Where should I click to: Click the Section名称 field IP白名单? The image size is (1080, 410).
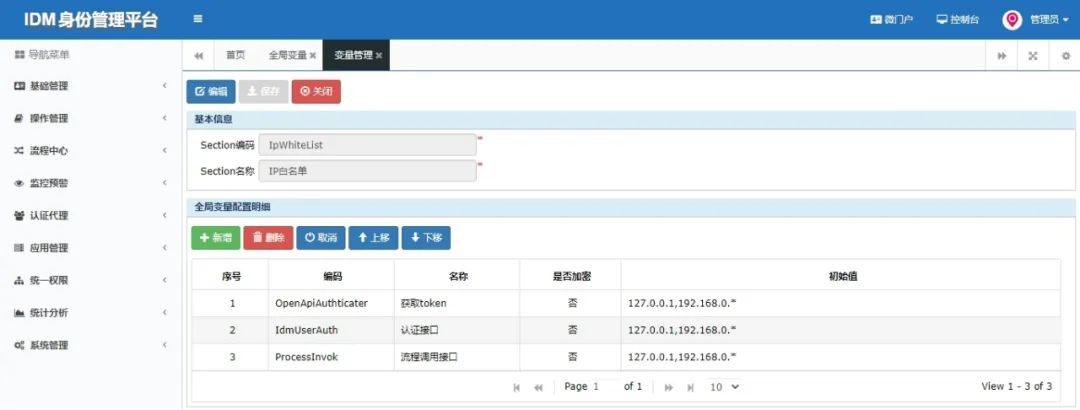367,171
